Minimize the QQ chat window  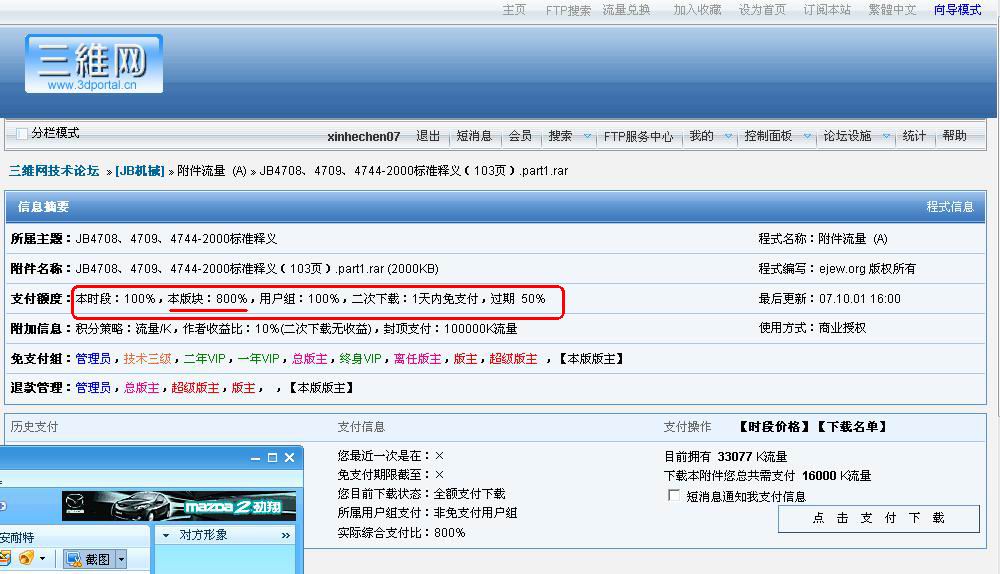pyautogui.click(x=255, y=458)
